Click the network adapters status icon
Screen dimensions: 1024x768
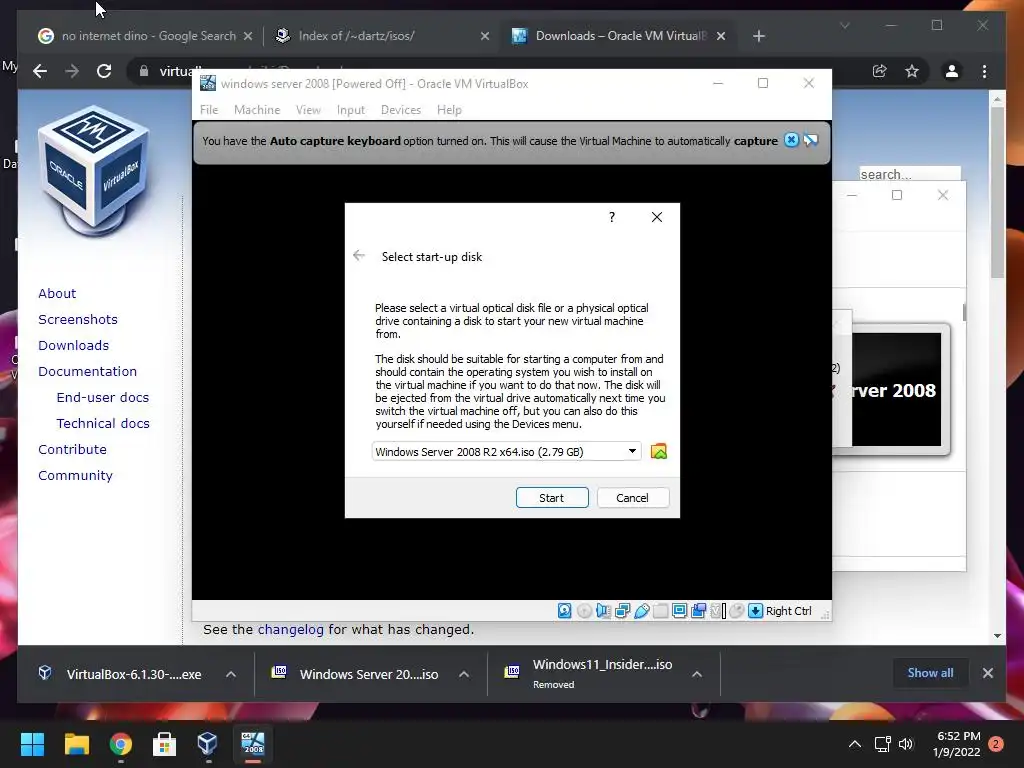click(622, 611)
